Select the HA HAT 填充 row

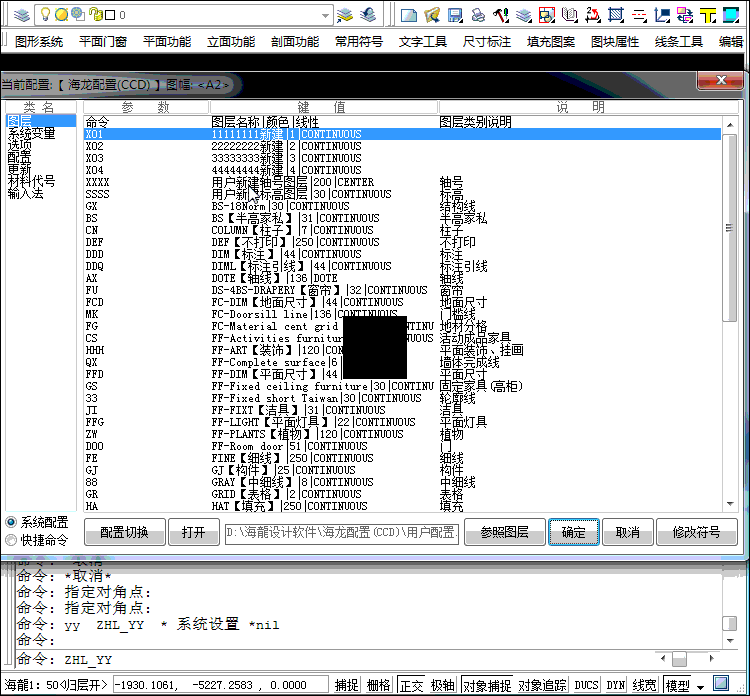(x=402, y=506)
